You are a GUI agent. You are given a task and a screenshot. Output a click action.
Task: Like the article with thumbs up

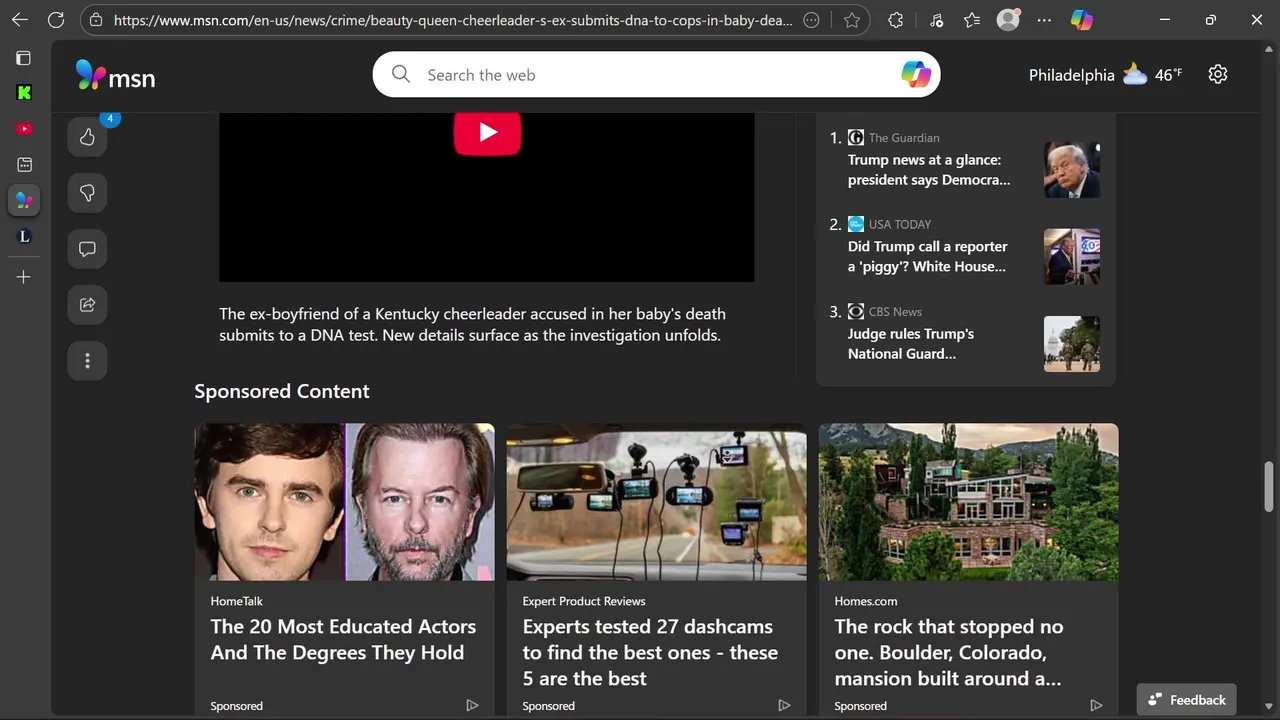coord(87,137)
